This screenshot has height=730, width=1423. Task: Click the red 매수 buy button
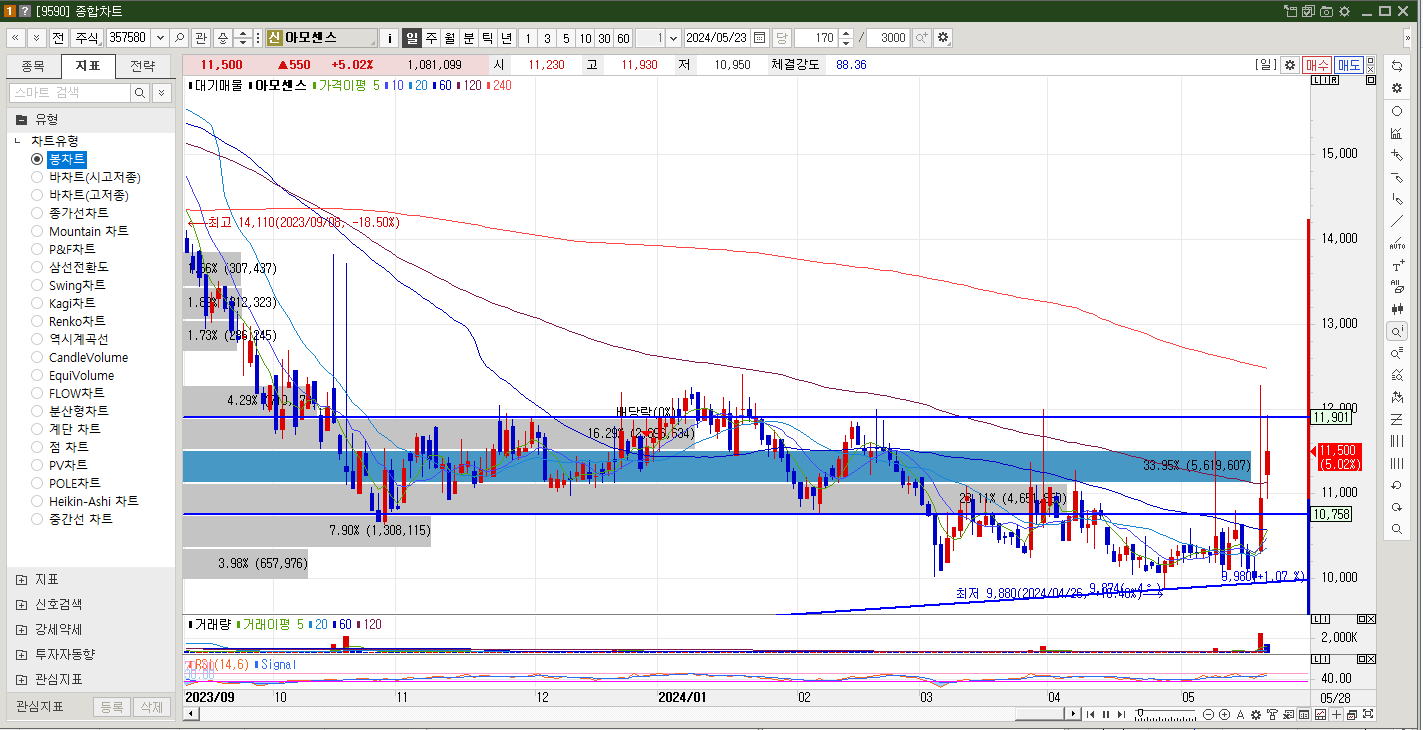(x=1317, y=64)
